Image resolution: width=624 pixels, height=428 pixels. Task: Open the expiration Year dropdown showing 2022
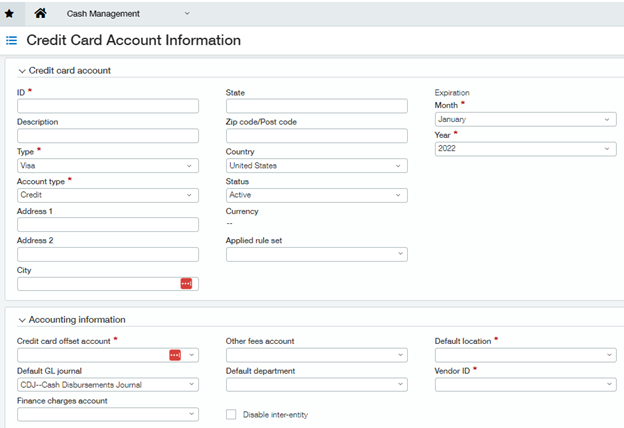pyautogui.click(x=526, y=149)
